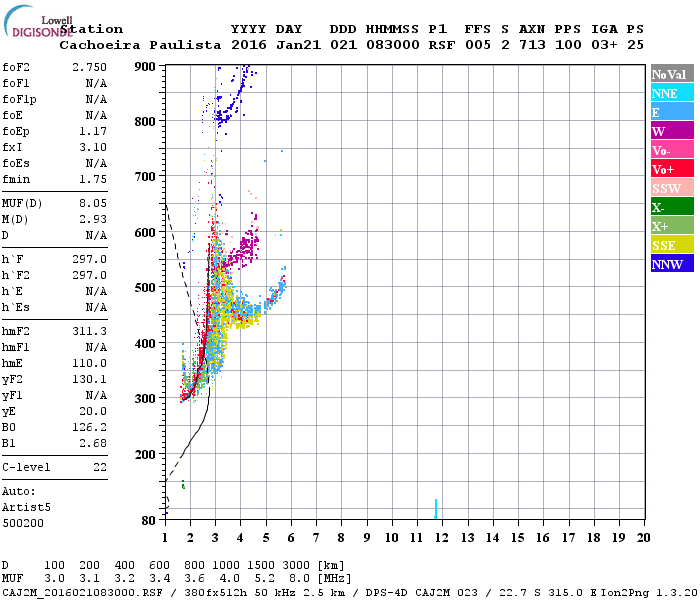
Task: Select the NNW blue legend swatch
Action: point(672,263)
